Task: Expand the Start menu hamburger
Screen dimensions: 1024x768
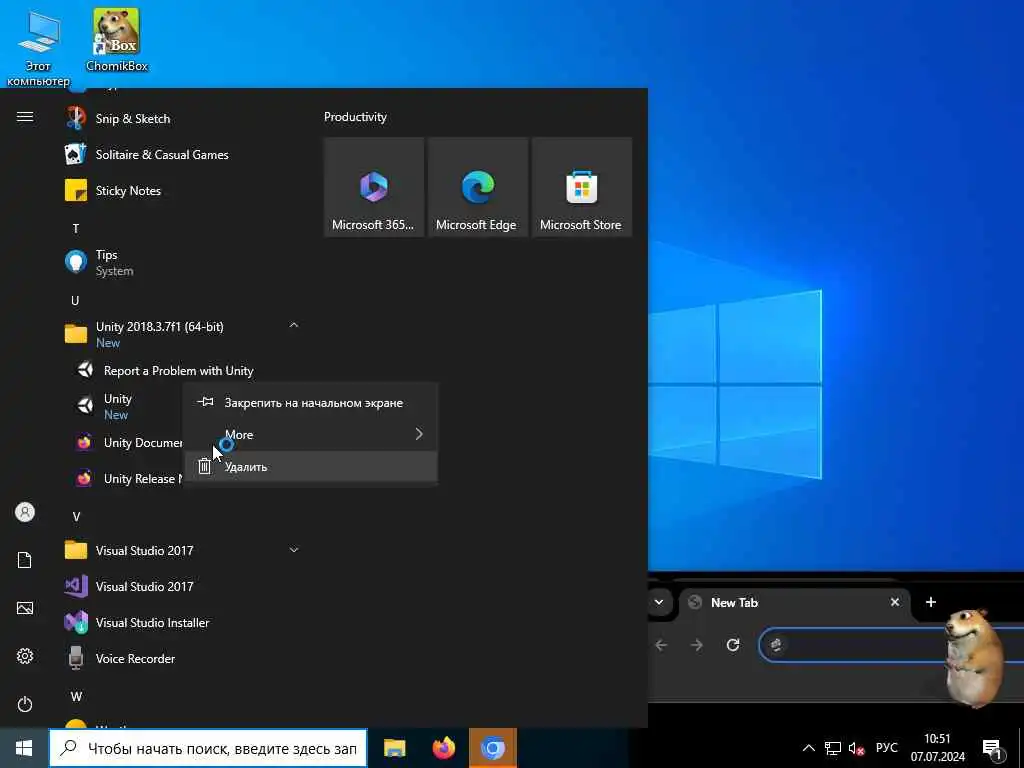Action: (x=25, y=117)
